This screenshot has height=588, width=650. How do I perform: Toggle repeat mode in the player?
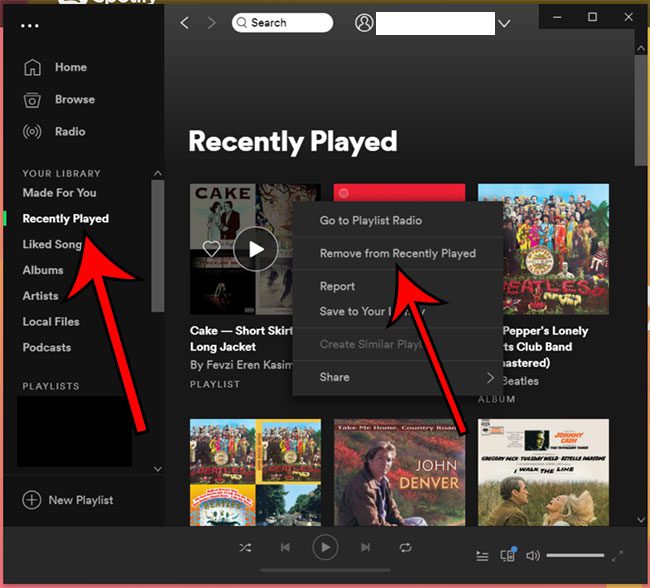coord(405,548)
